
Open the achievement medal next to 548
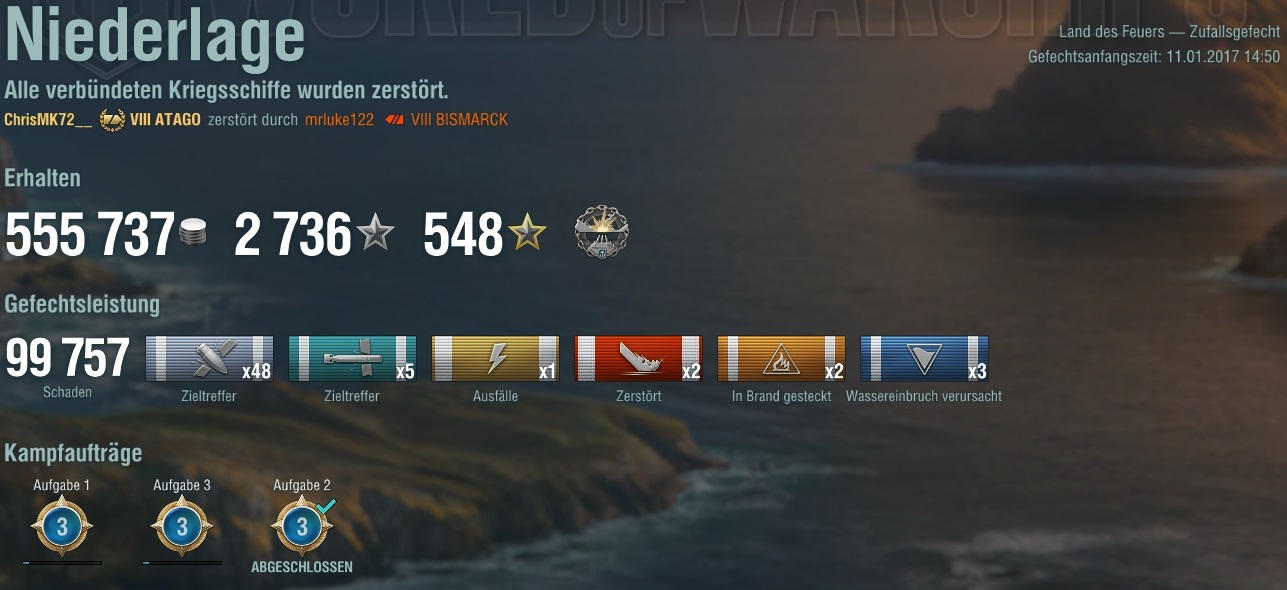tap(602, 233)
